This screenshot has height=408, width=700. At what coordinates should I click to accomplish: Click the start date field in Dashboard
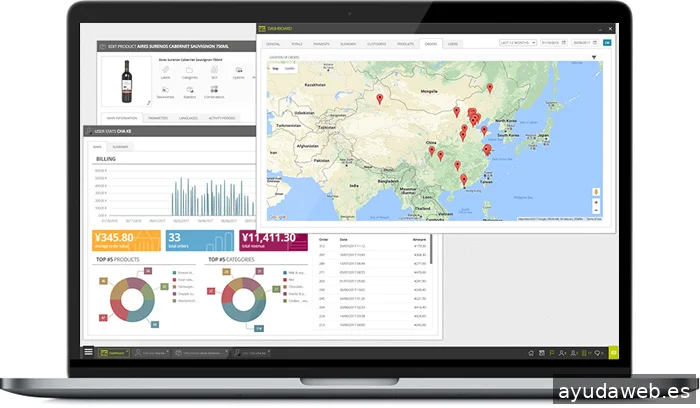coord(554,43)
